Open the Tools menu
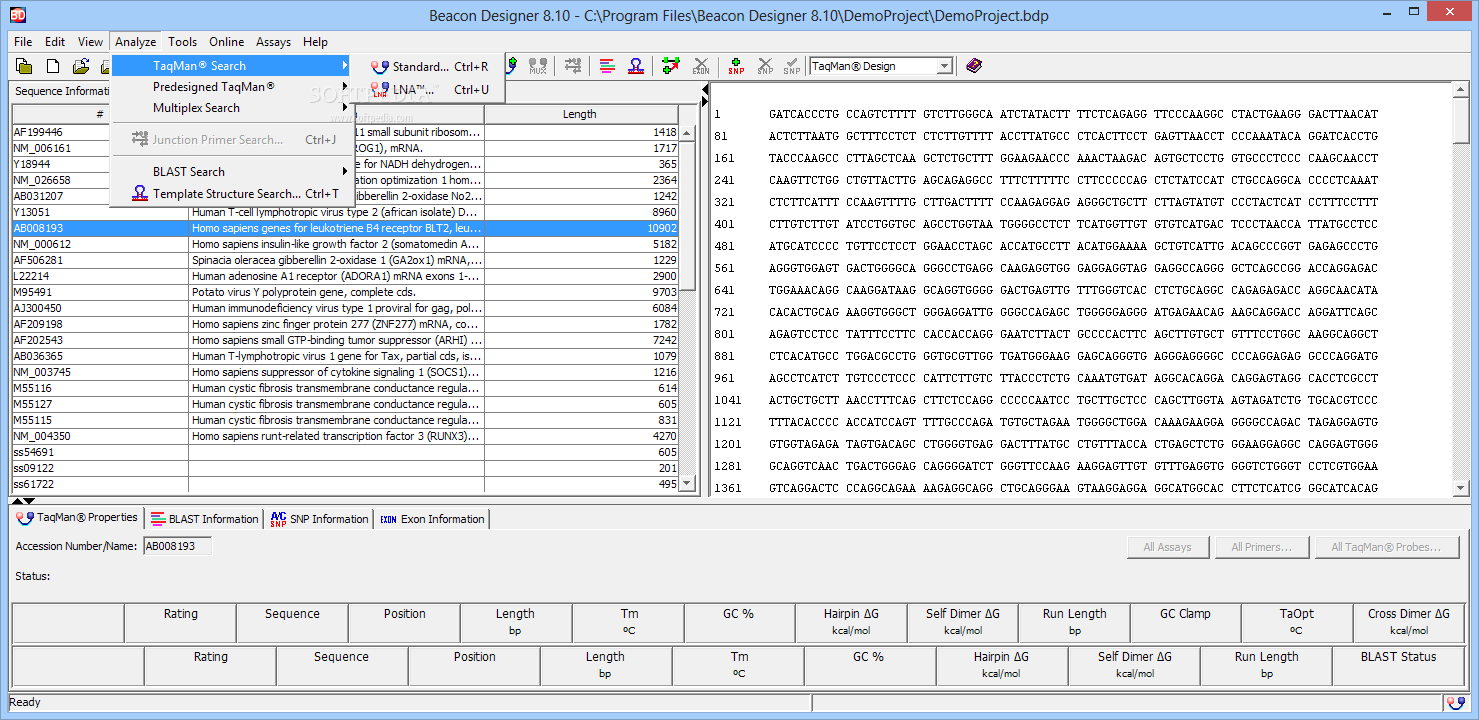1479x720 pixels. coord(183,42)
